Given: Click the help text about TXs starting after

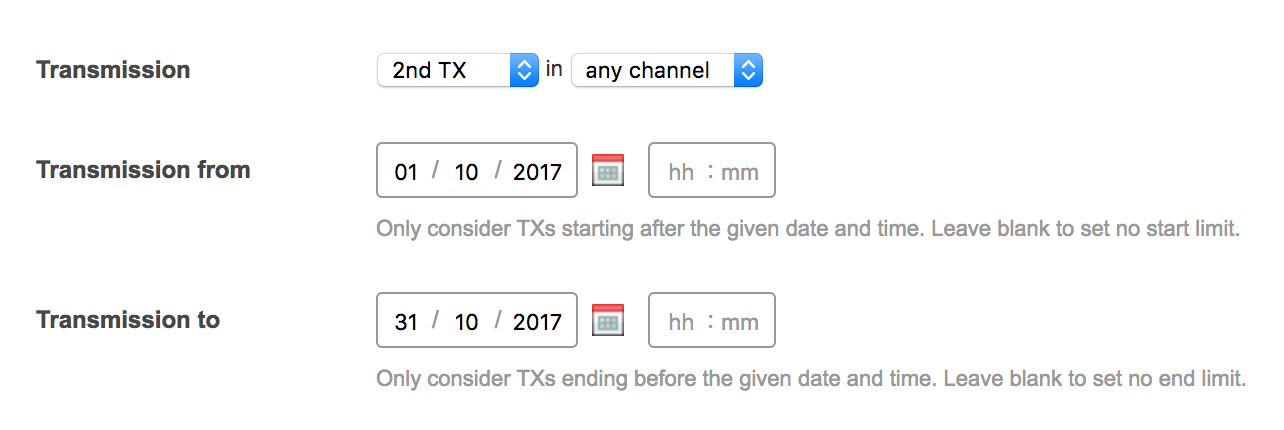Looking at the screenshot, I should coord(807,229).
